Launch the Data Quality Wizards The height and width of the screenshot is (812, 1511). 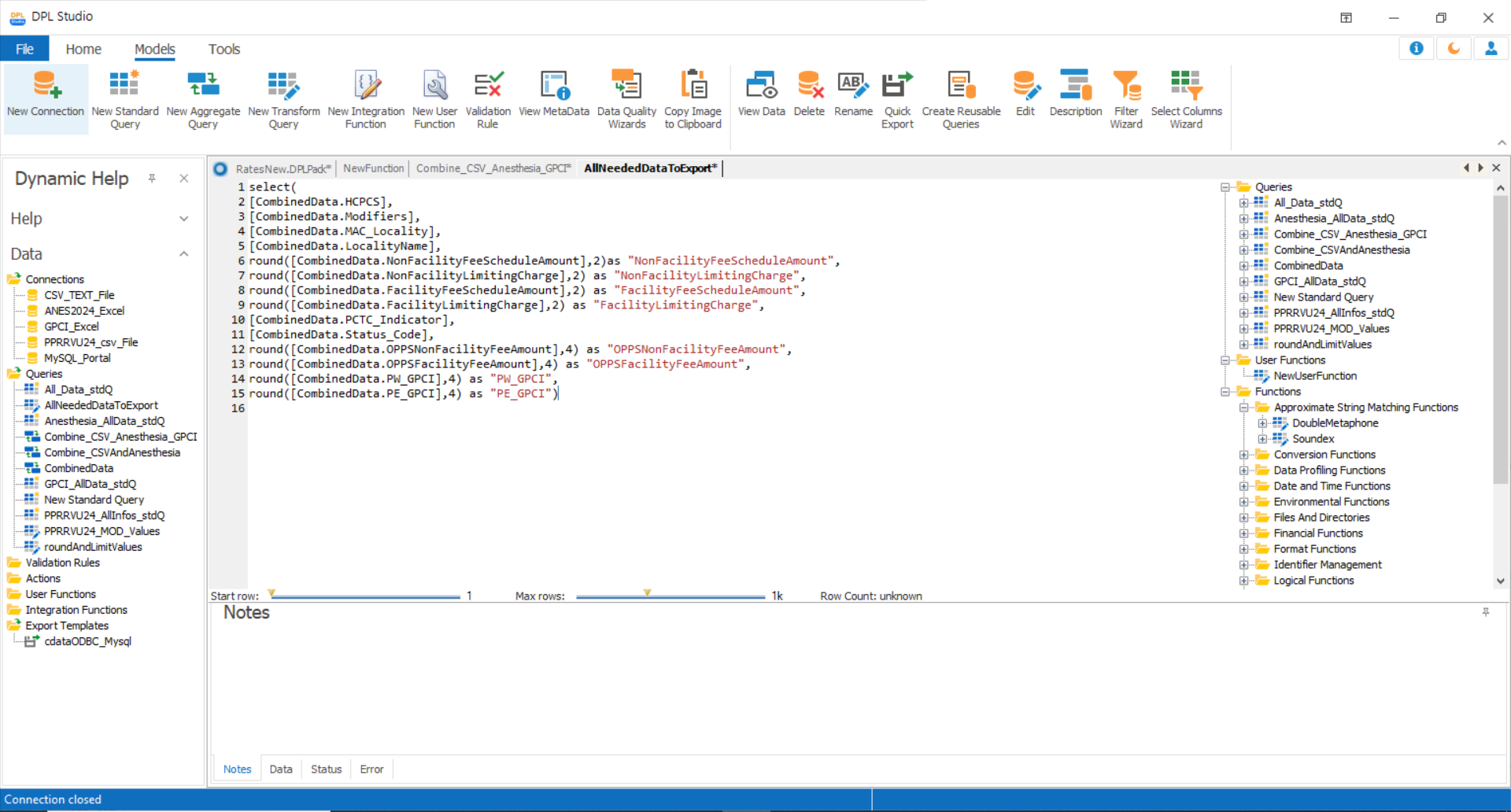(x=626, y=85)
